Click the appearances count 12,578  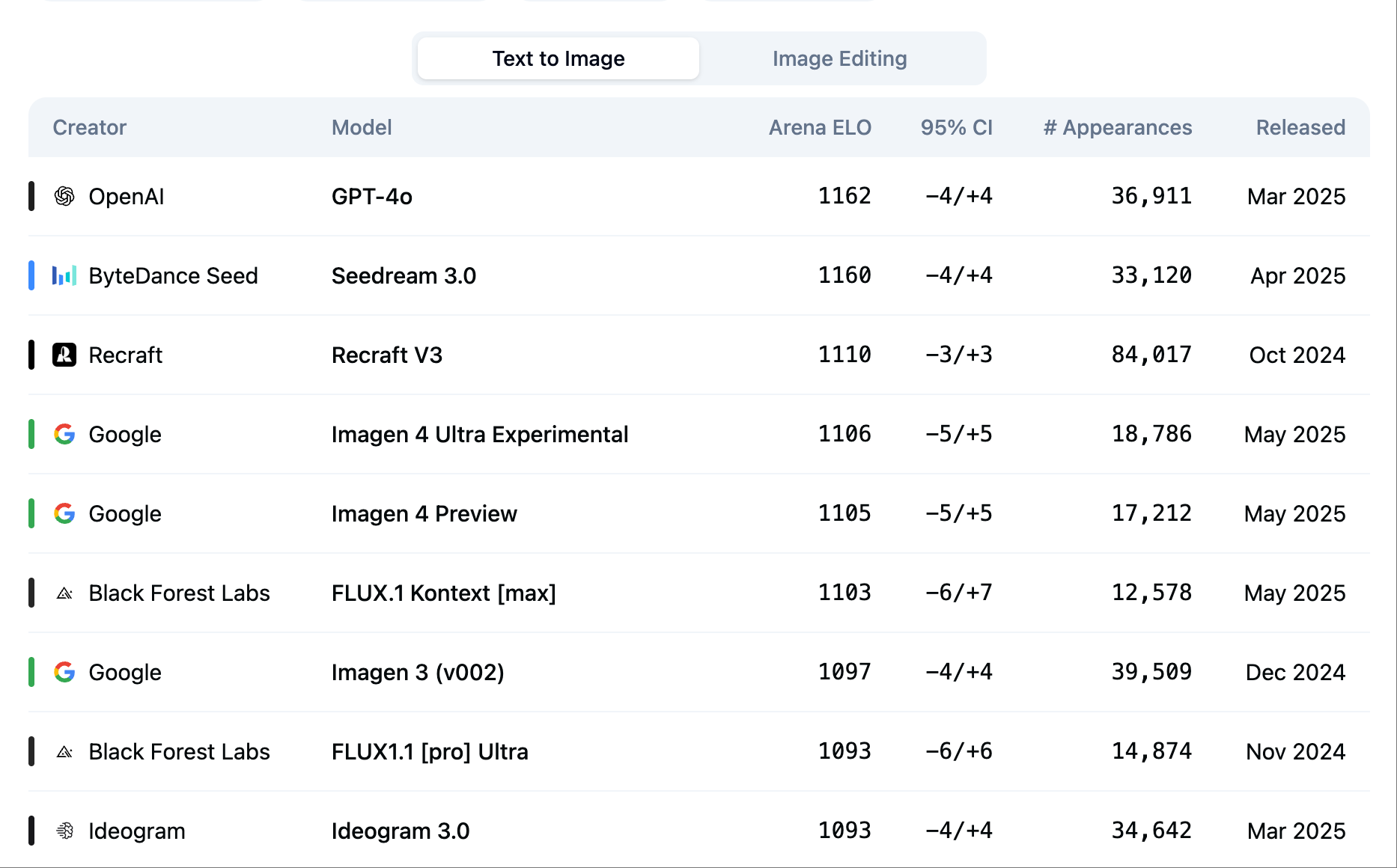(1151, 593)
